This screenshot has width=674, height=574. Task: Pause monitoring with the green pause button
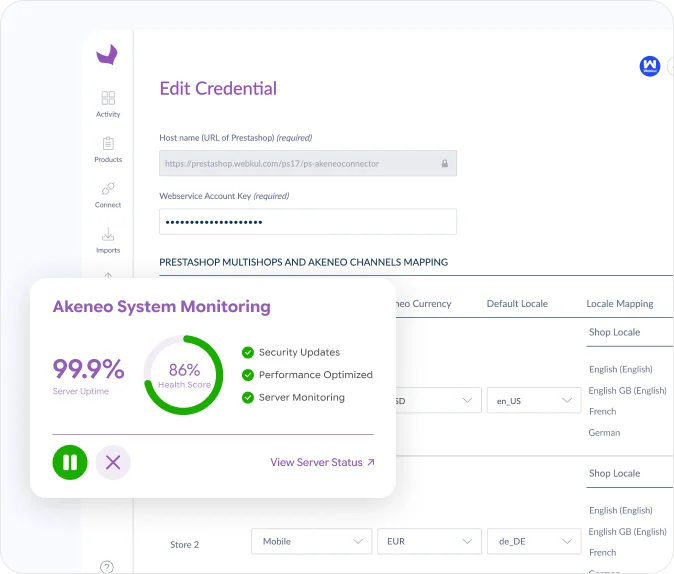tap(70, 462)
